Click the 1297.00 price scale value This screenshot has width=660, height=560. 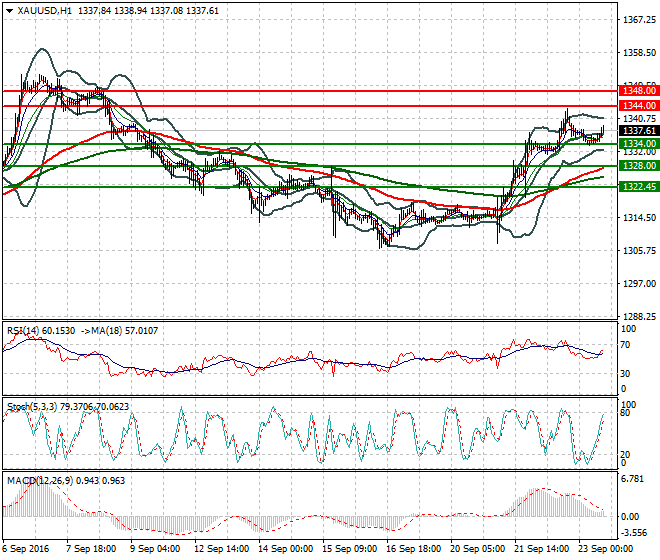click(x=639, y=284)
